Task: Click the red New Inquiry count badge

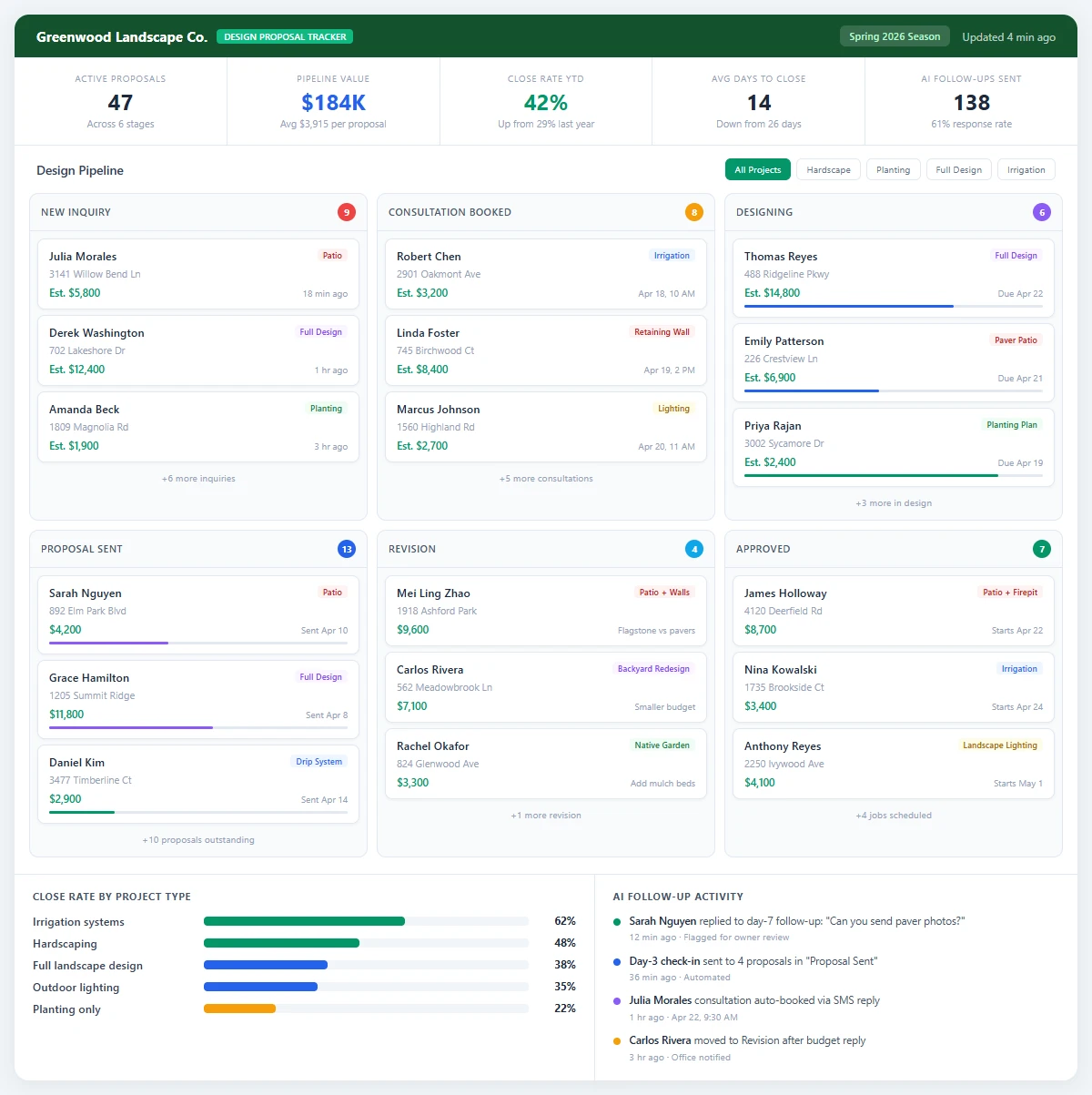Action: tap(347, 211)
